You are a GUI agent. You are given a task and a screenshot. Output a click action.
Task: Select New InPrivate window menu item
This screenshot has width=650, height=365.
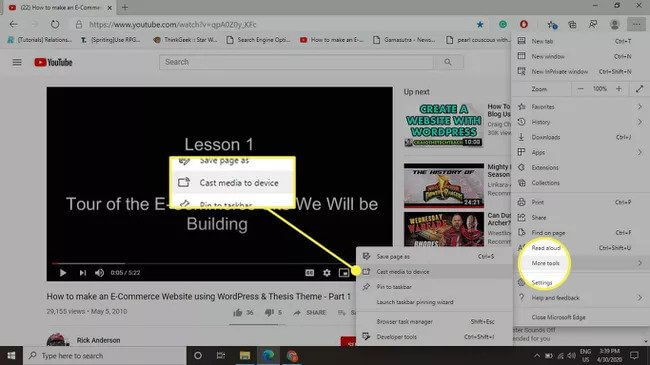(x=580, y=72)
